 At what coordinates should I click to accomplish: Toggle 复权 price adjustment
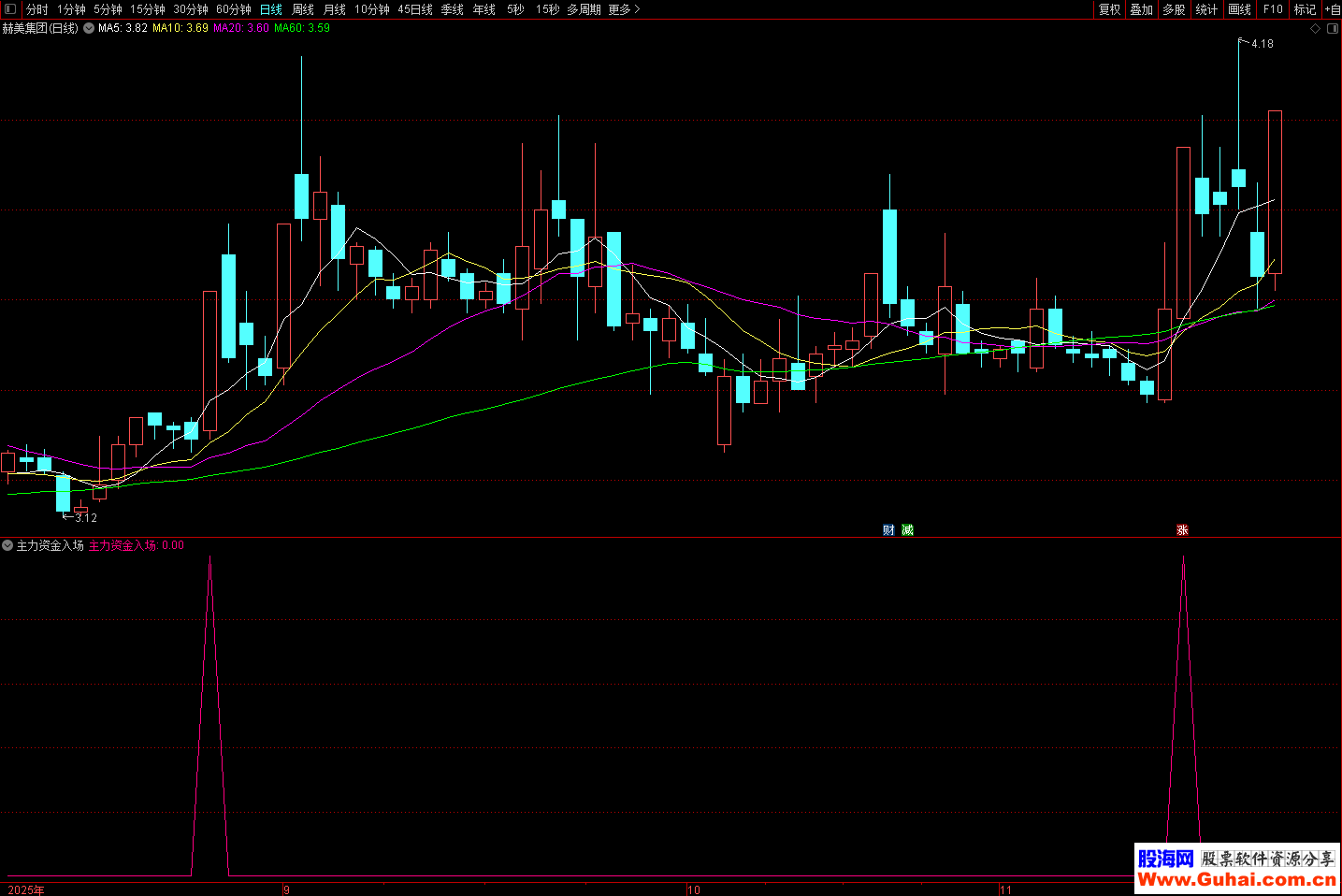click(1109, 9)
